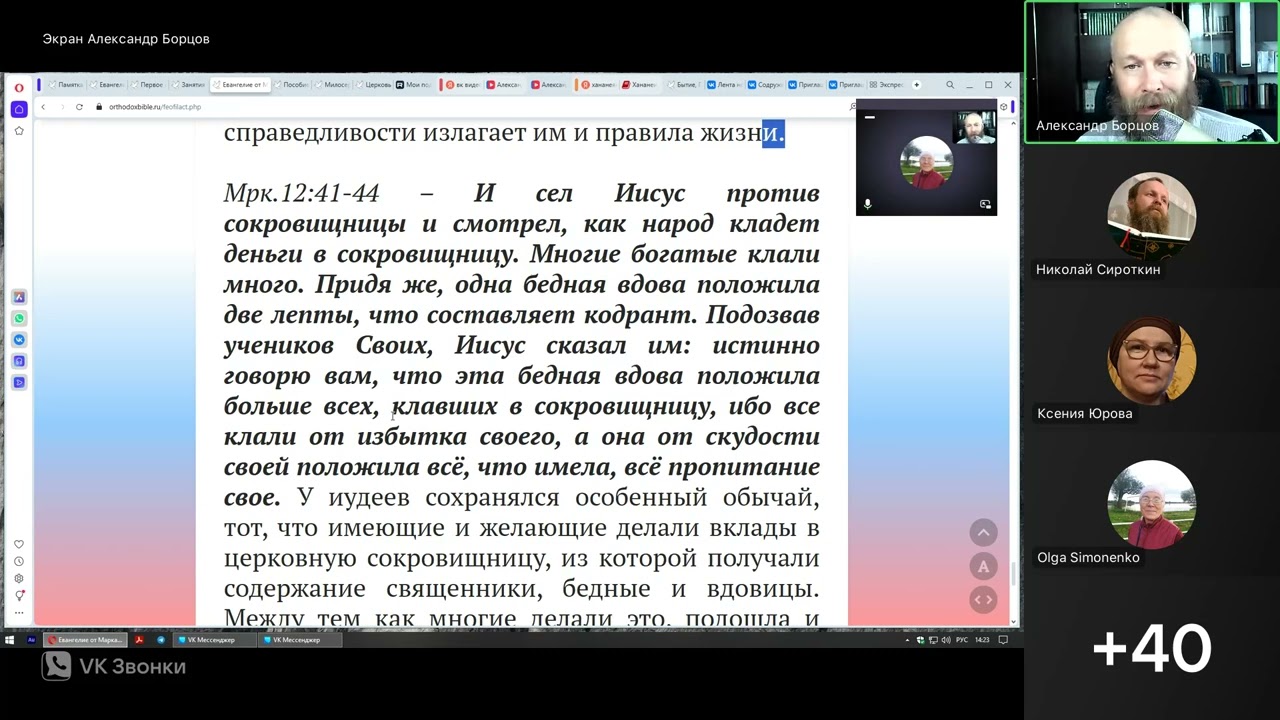The height and width of the screenshot is (720, 1280).
Task: Open the purple Start Page sidebar icon
Action: point(19,109)
